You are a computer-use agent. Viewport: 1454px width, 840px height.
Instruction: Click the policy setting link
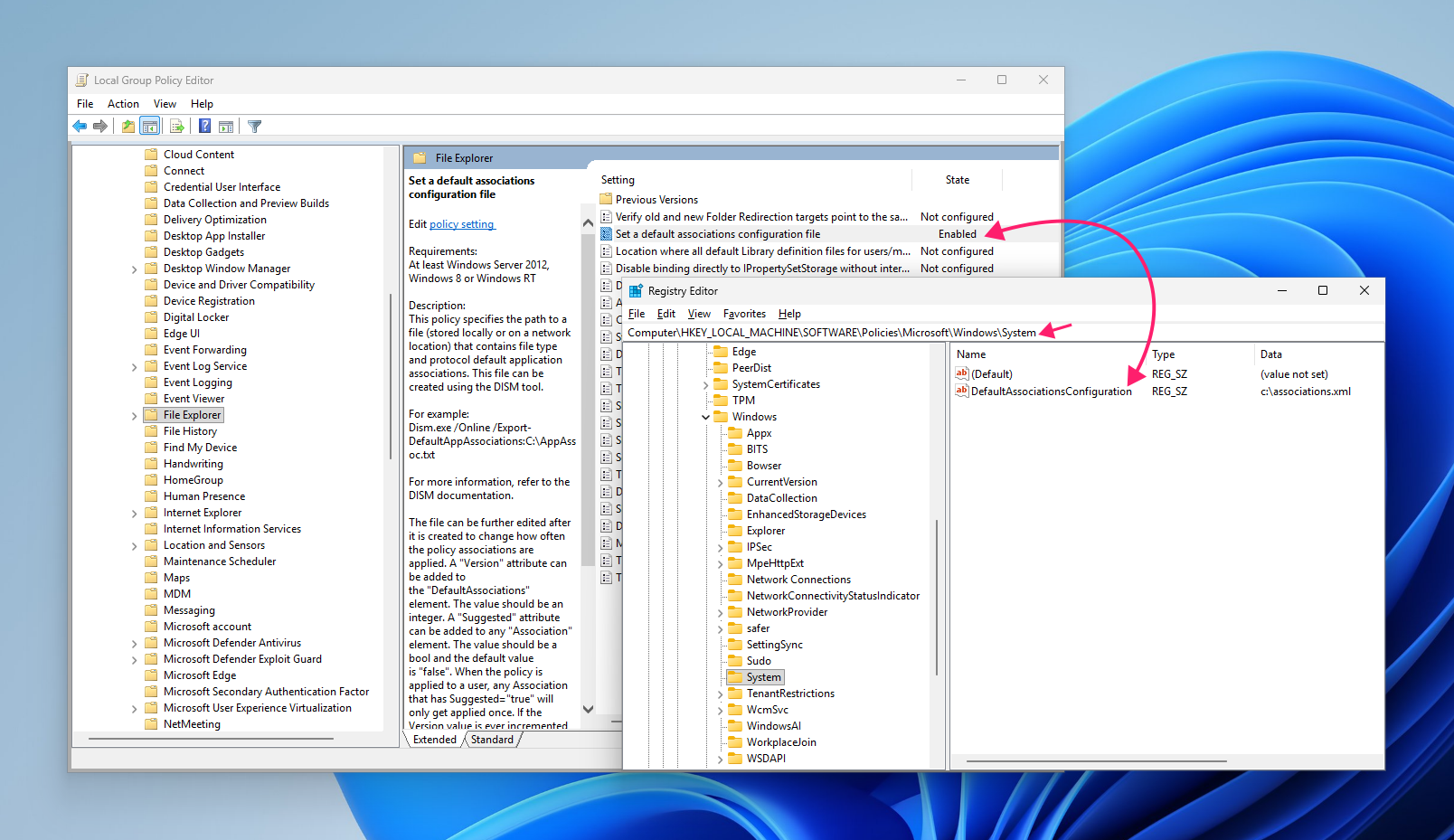461,224
